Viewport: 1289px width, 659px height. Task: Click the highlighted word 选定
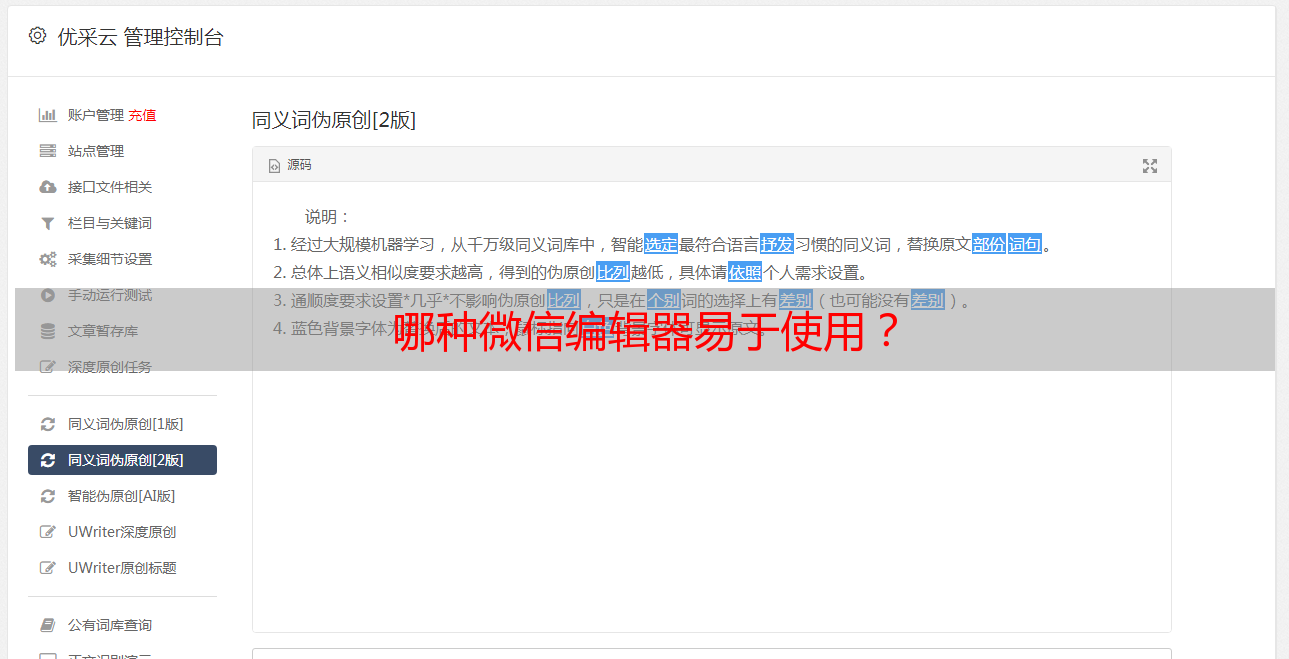661,244
